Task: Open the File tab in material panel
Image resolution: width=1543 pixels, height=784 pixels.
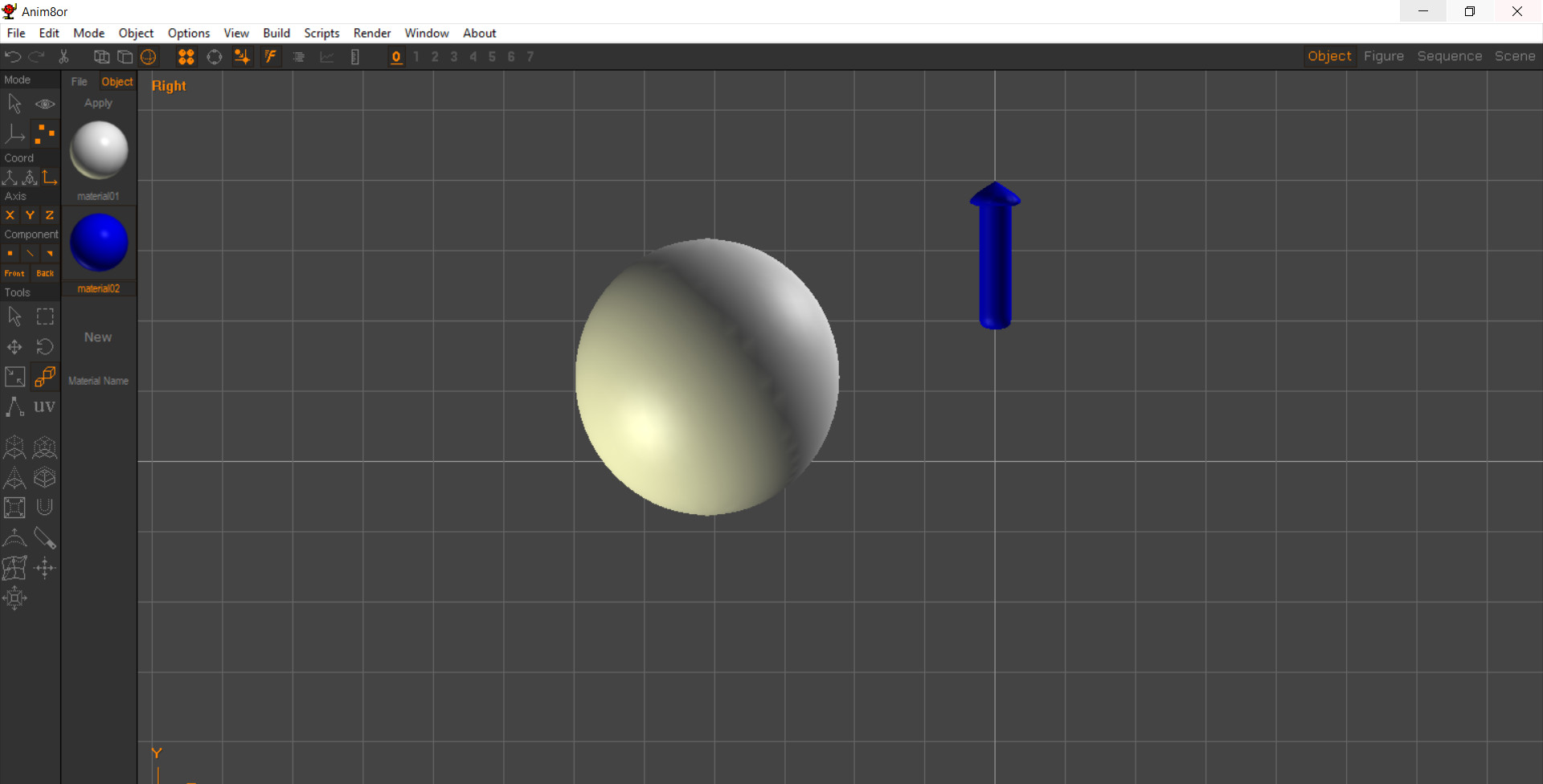Action: pos(80,82)
